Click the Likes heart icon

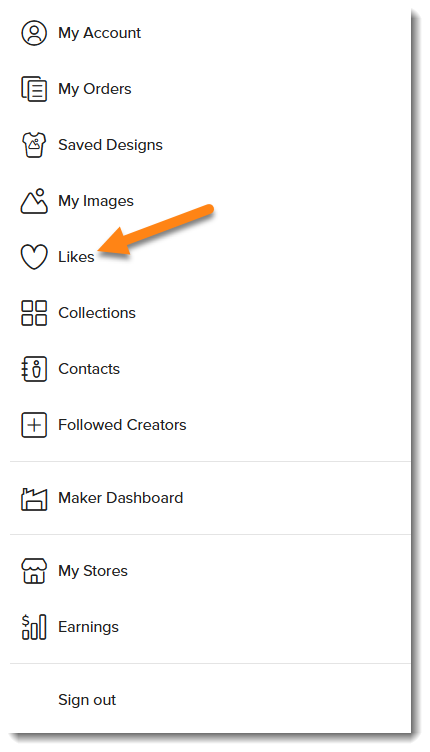click(x=34, y=257)
